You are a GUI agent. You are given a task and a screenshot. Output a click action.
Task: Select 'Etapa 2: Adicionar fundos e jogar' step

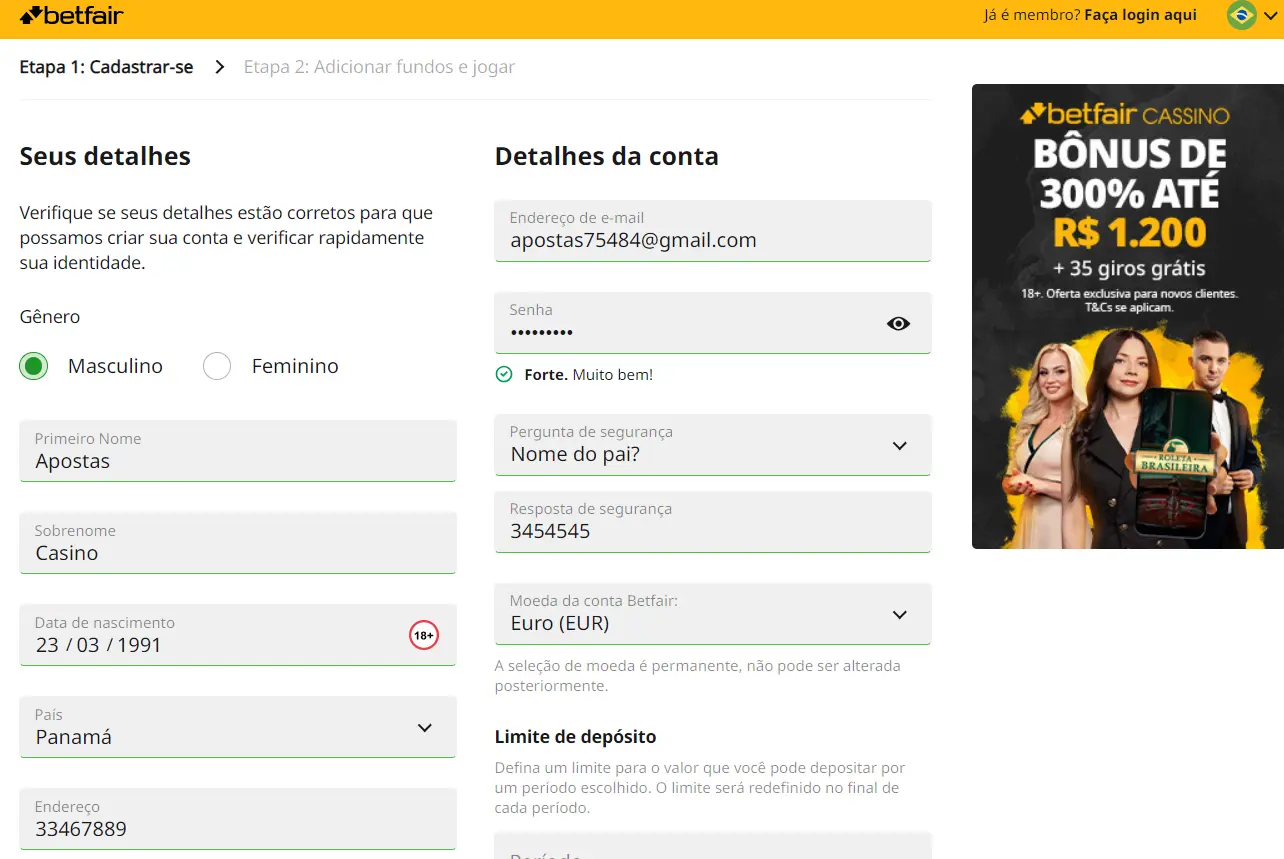(379, 68)
